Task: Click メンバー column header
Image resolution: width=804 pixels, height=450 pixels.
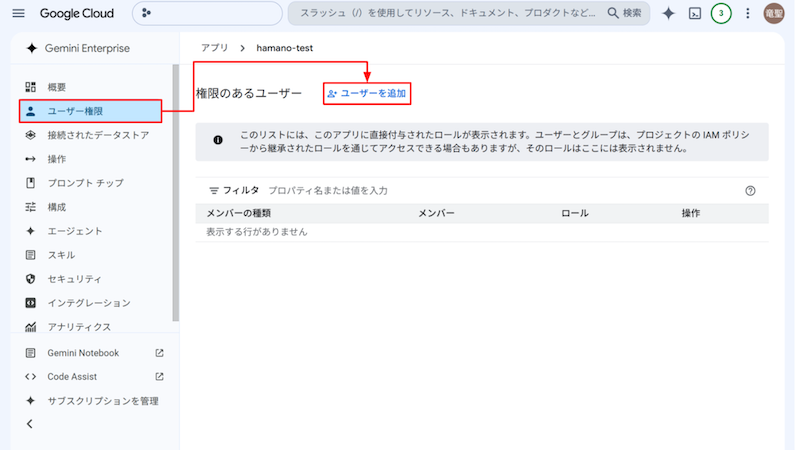Action: coord(436,213)
